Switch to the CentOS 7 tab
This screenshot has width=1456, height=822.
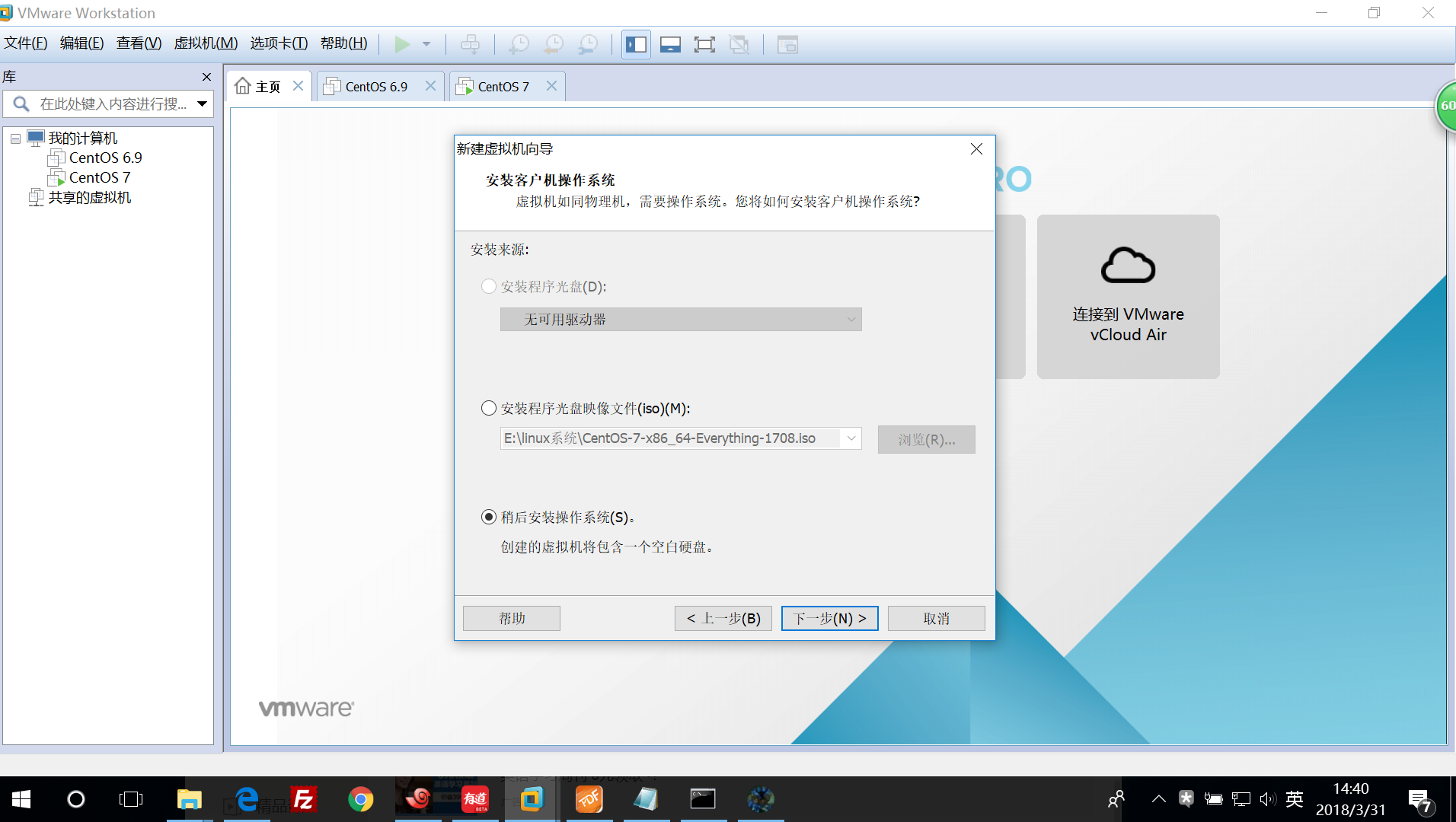tap(503, 87)
